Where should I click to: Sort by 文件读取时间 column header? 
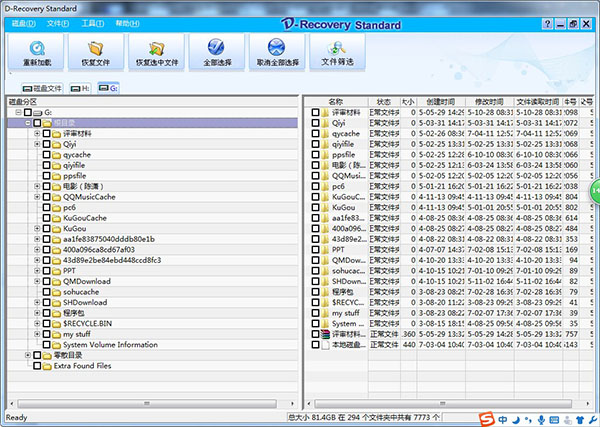pos(538,102)
